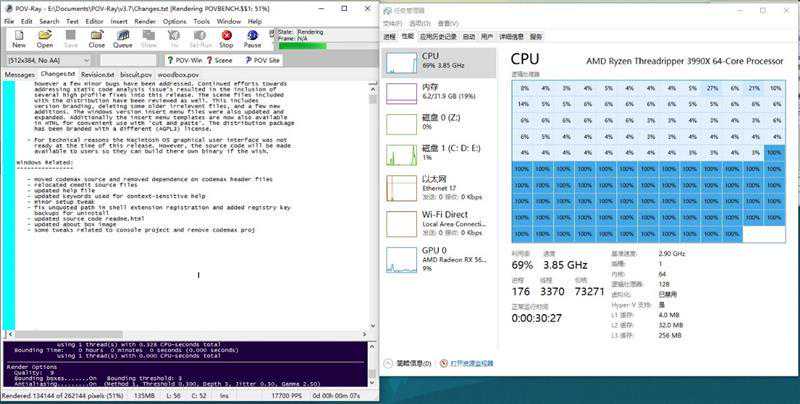This screenshot has width=800, height=404.
Task: Open the Options menu in POV-Ray
Action: pyautogui.click(x=174, y=20)
